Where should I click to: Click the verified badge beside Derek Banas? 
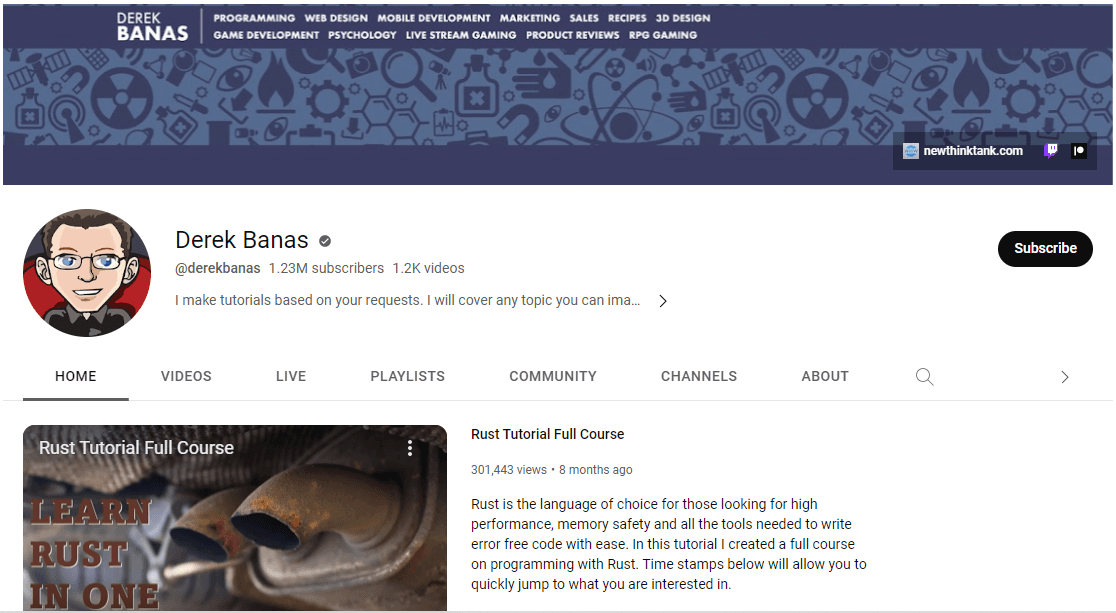(325, 241)
